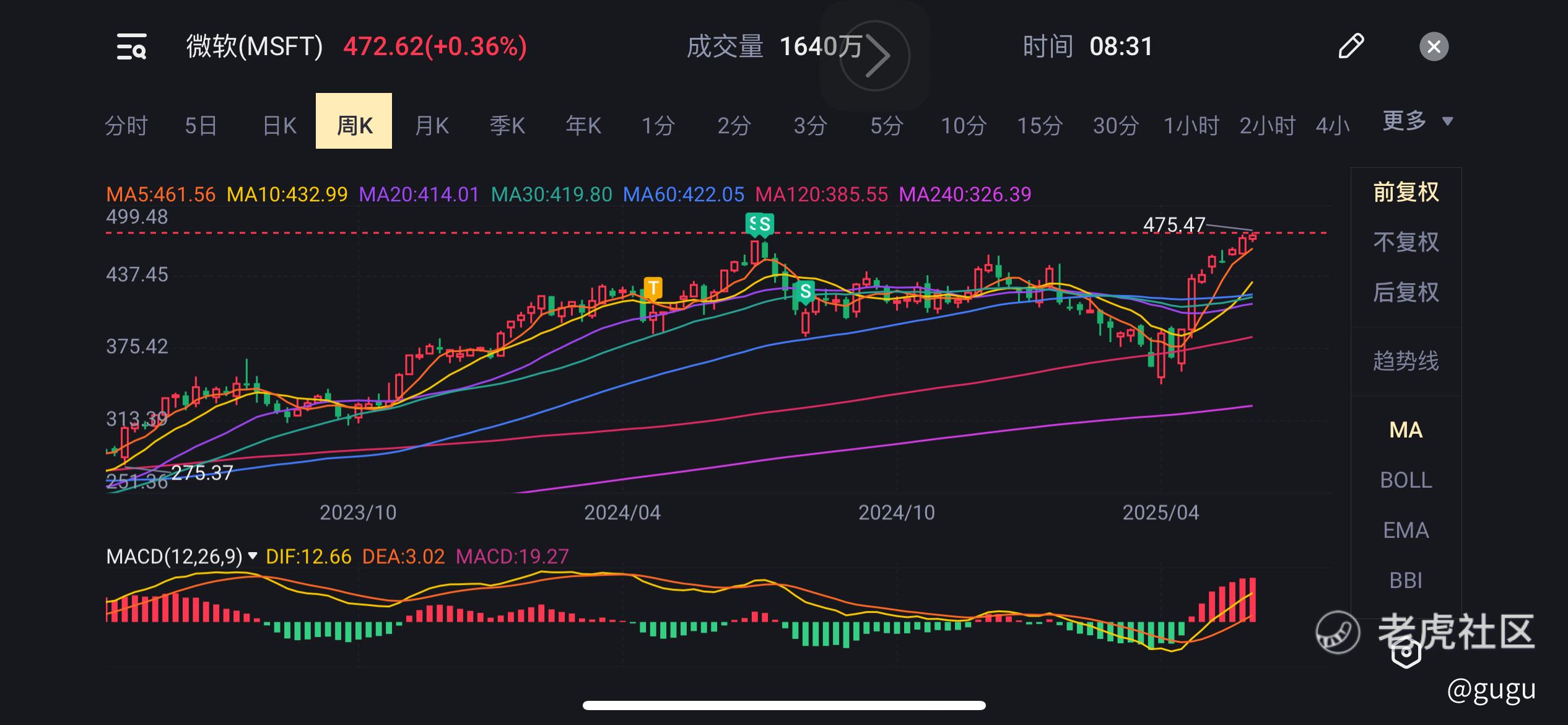Tap the 275.37 low price label
Image resolution: width=1568 pixels, height=725 pixels.
point(202,473)
